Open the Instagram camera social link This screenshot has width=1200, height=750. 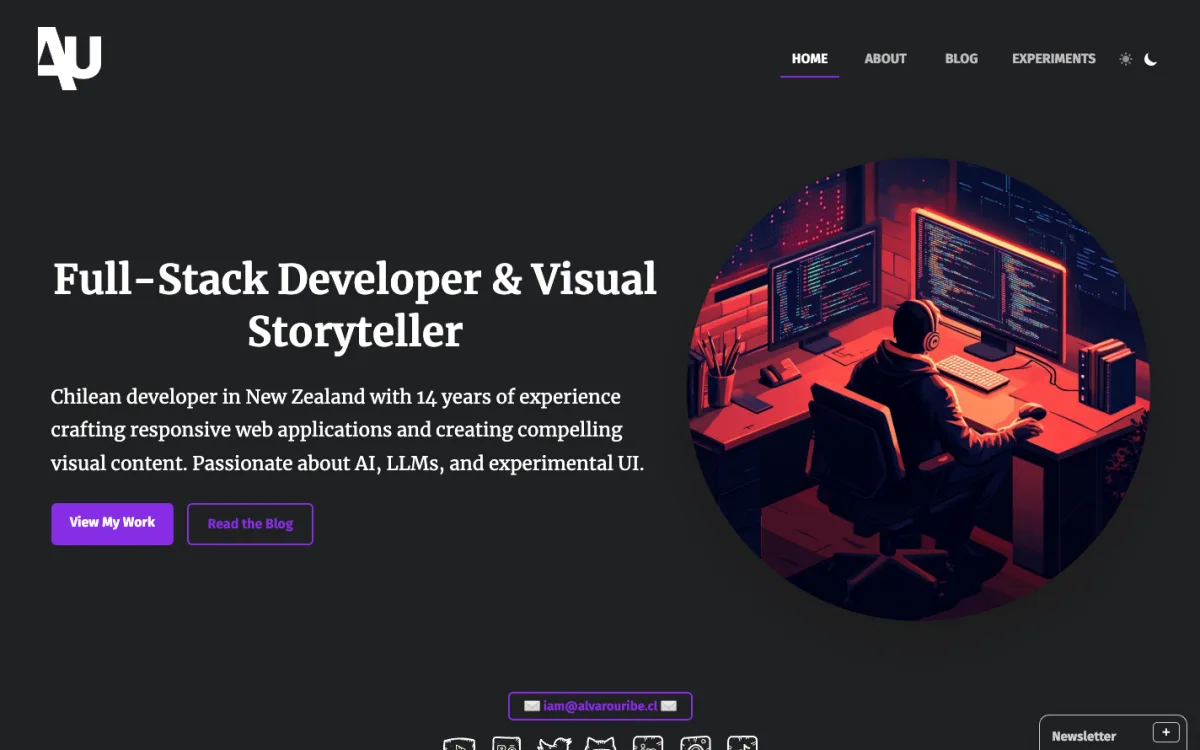coord(695,743)
